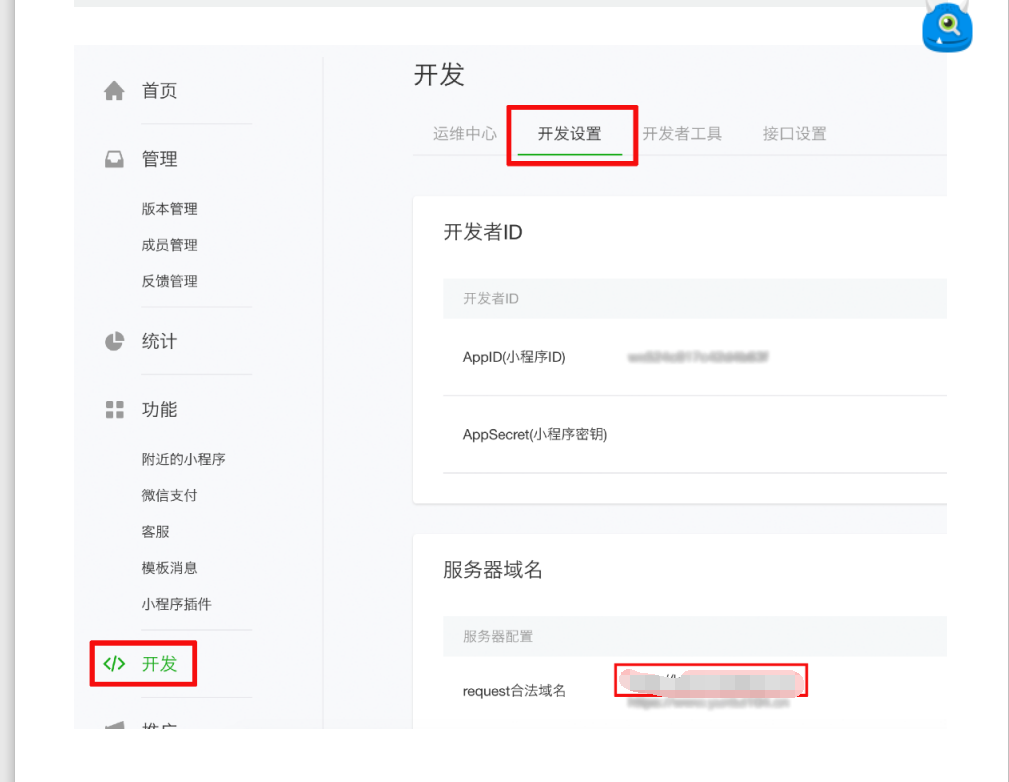The width and height of the screenshot is (1009, 782).
Task: Open 小程序插件
Action: click(x=176, y=604)
